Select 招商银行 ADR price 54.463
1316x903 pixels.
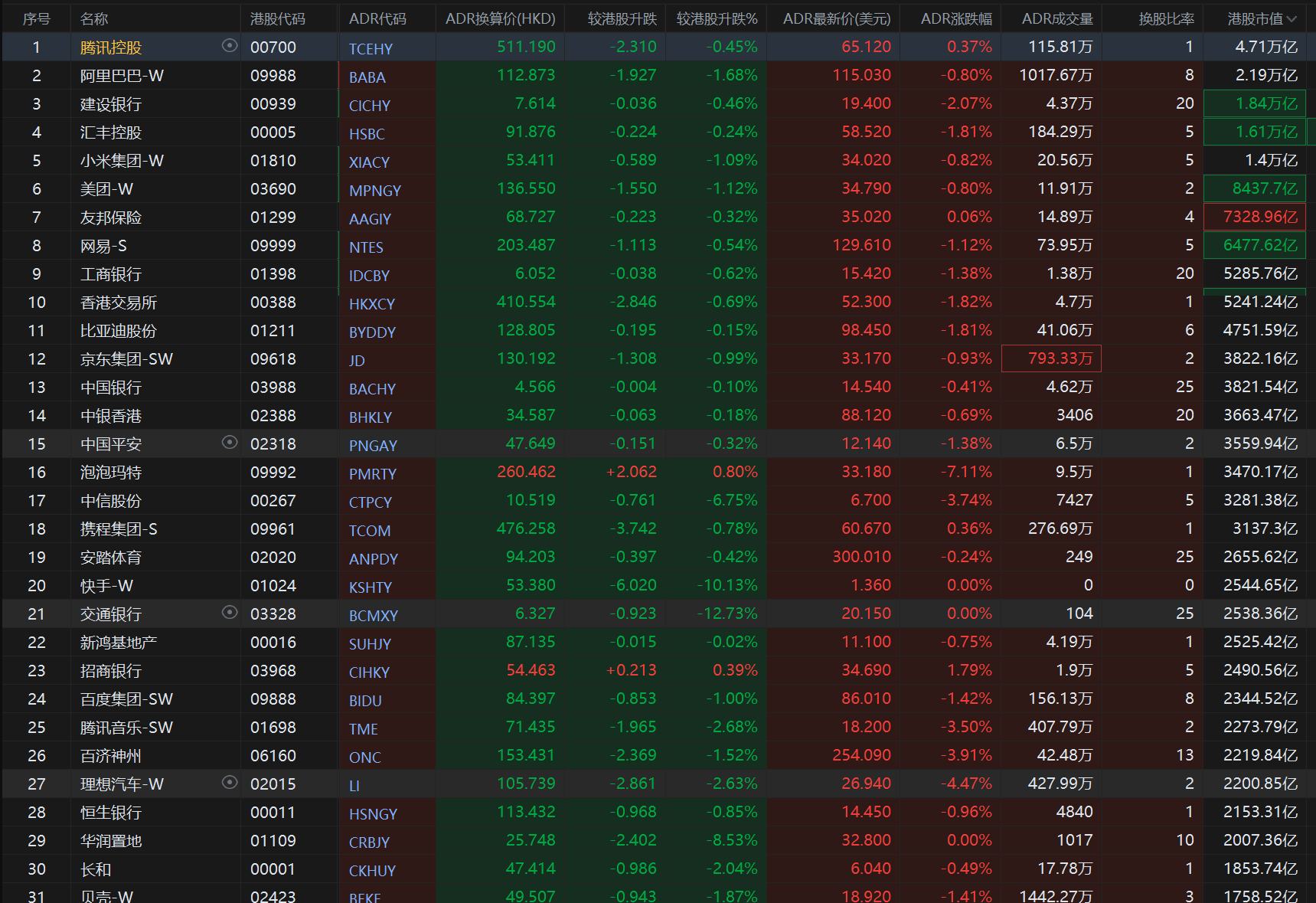(531, 670)
